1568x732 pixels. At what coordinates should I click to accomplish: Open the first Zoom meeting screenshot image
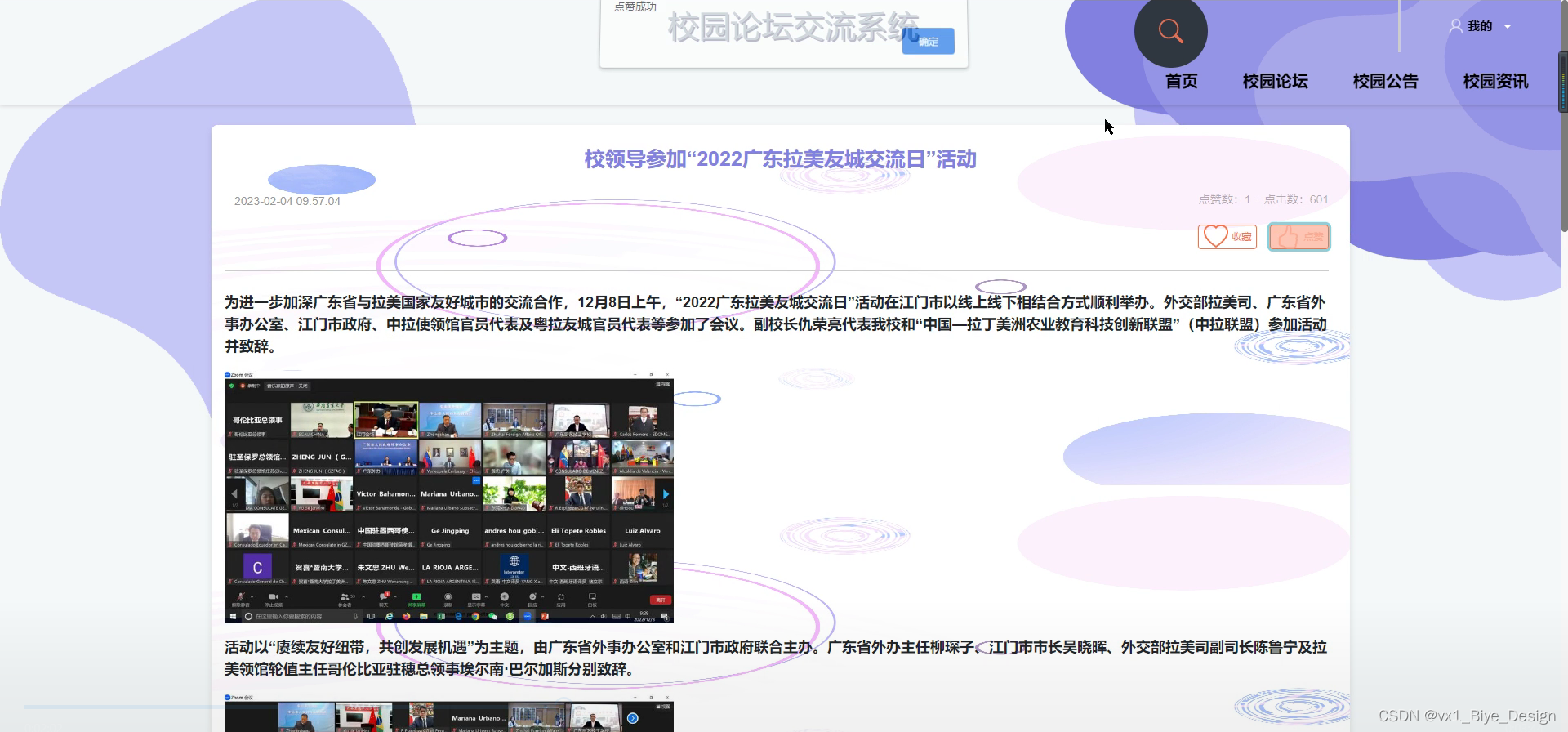pyautogui.click(x=449, y=497)
